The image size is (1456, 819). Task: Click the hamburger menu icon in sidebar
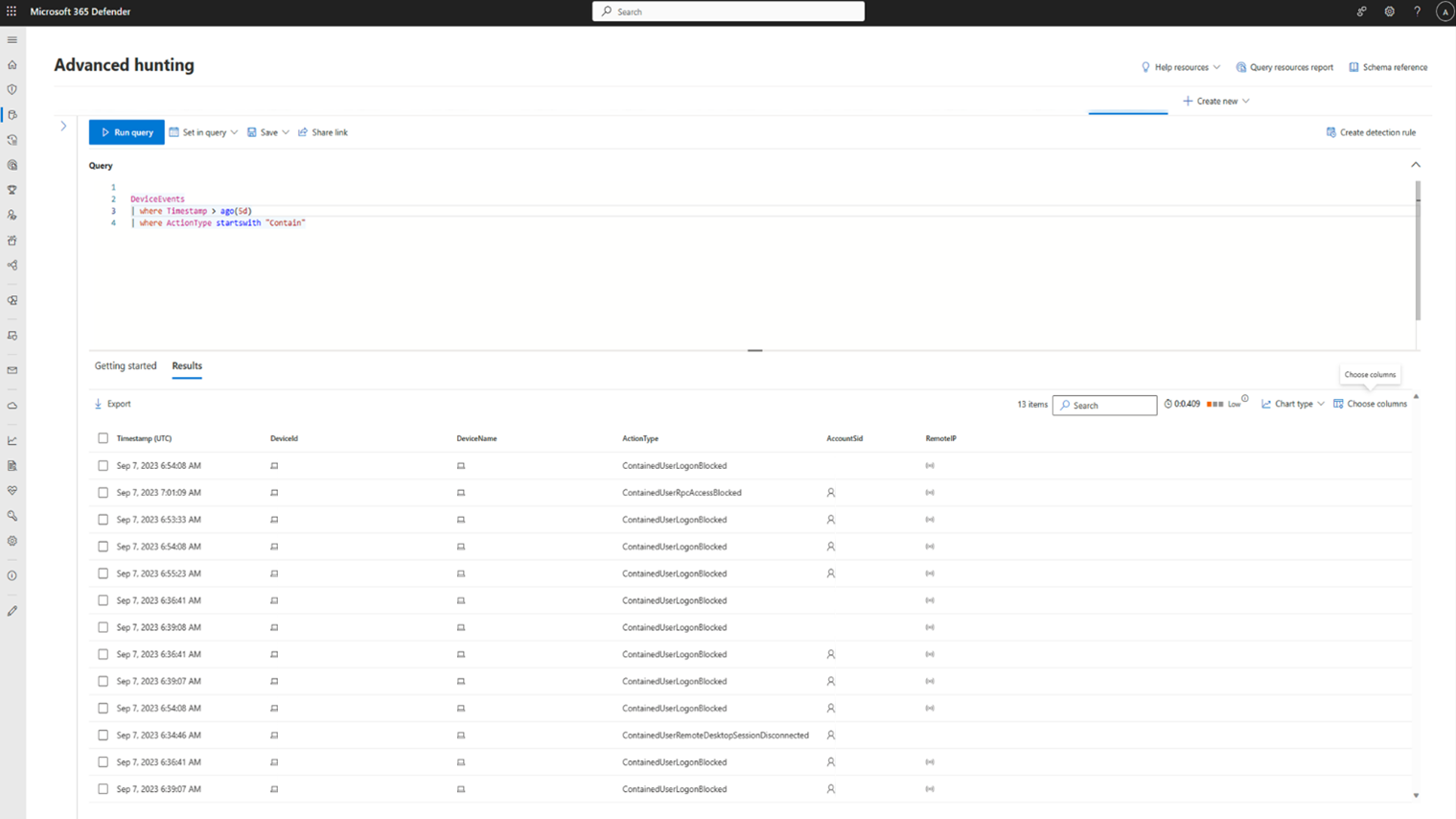pyautogui.click(x=12, y=40)
